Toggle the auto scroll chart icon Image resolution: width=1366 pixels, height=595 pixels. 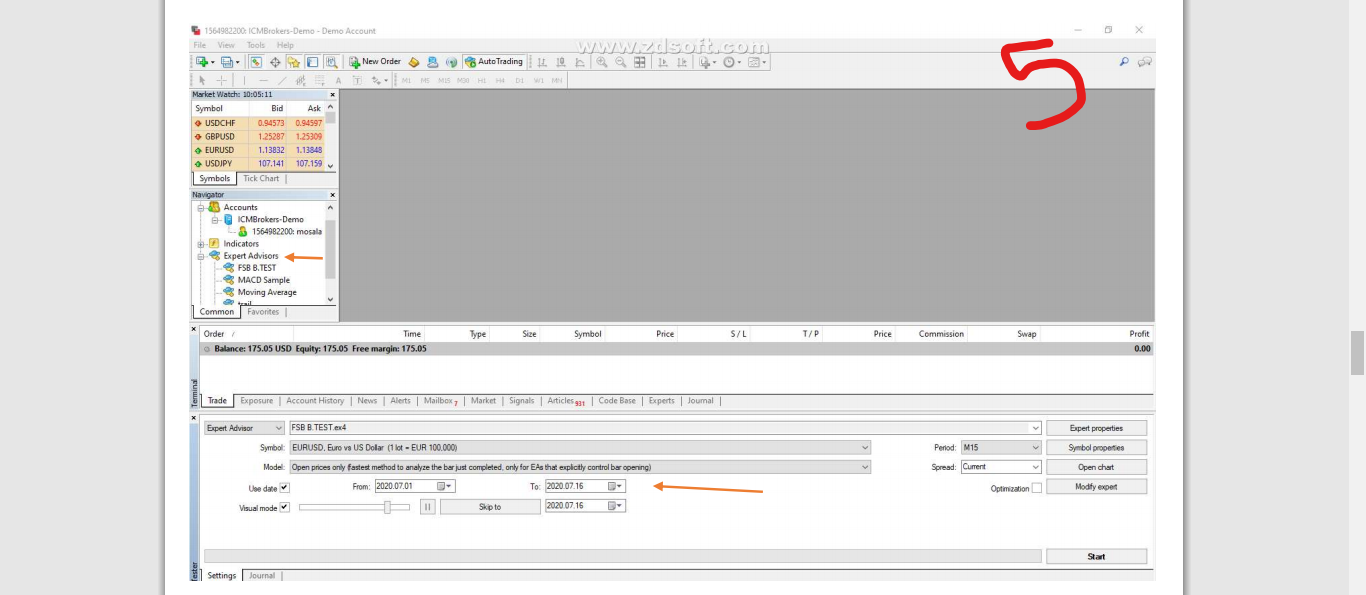[x=663, y=62]
